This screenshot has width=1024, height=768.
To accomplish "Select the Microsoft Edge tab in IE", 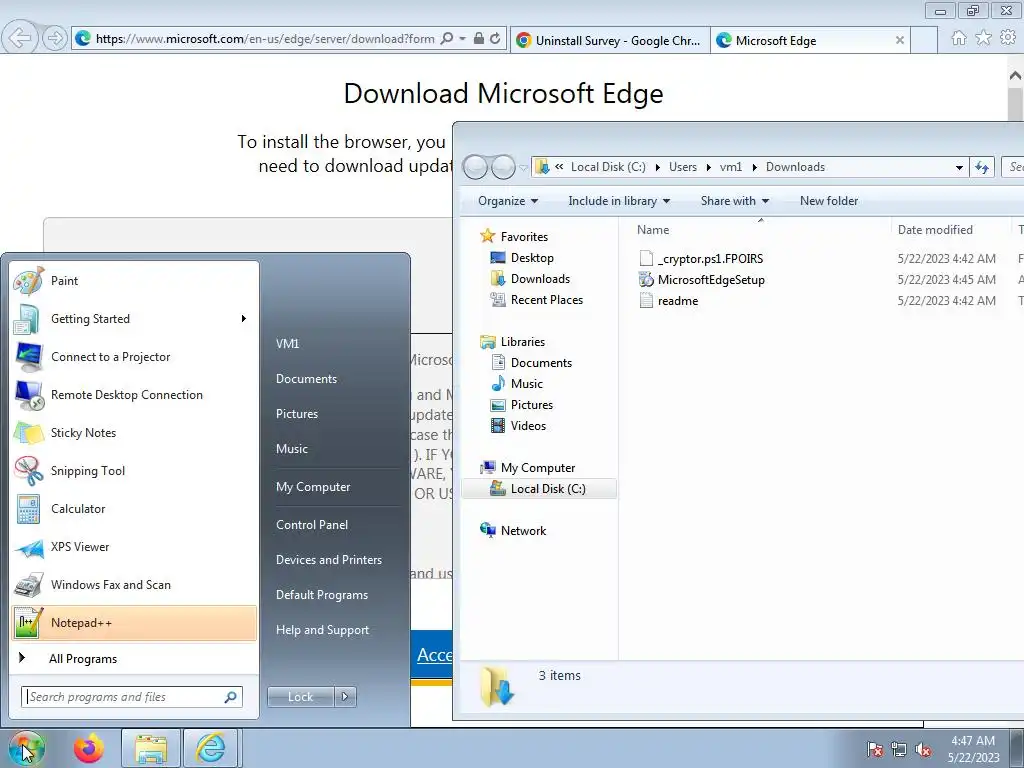I will [810, 40].
